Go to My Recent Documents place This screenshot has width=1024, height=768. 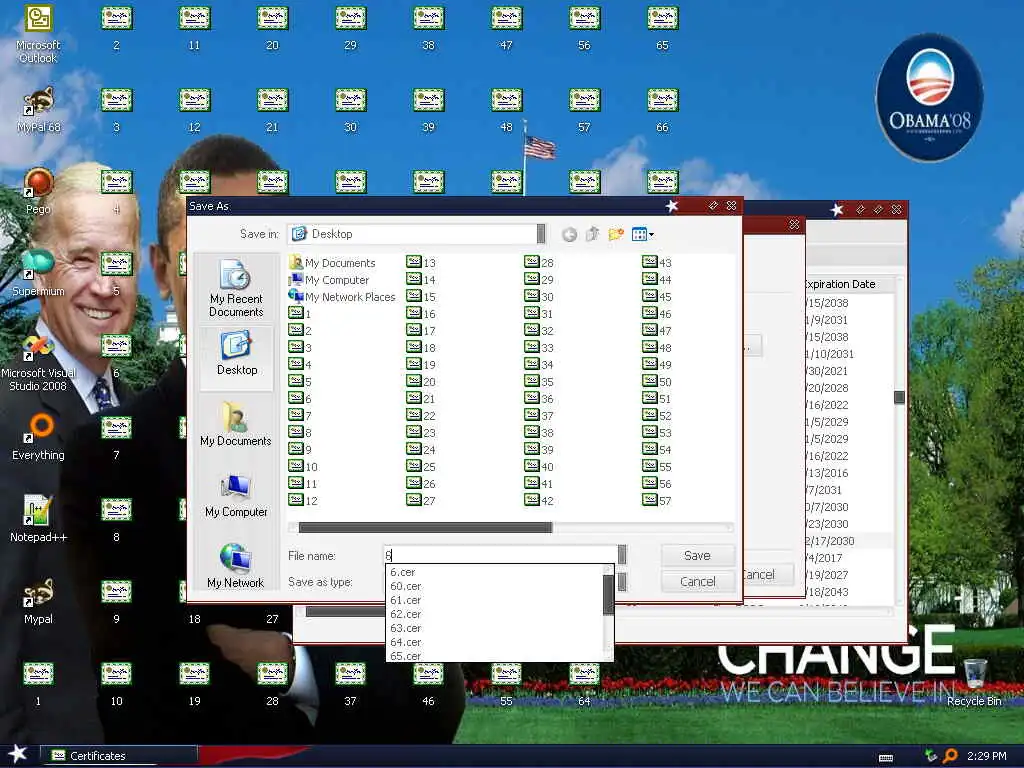236,288
